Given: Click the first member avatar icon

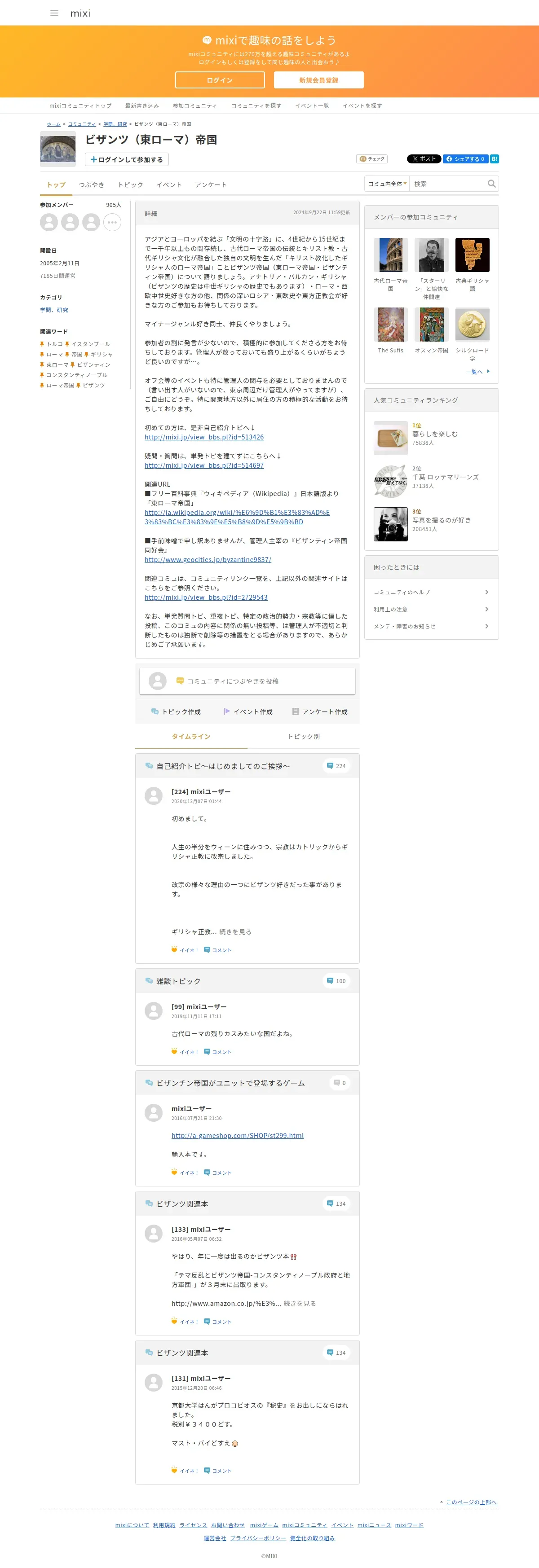Looking at the screenshot, I should click(49, 222).
